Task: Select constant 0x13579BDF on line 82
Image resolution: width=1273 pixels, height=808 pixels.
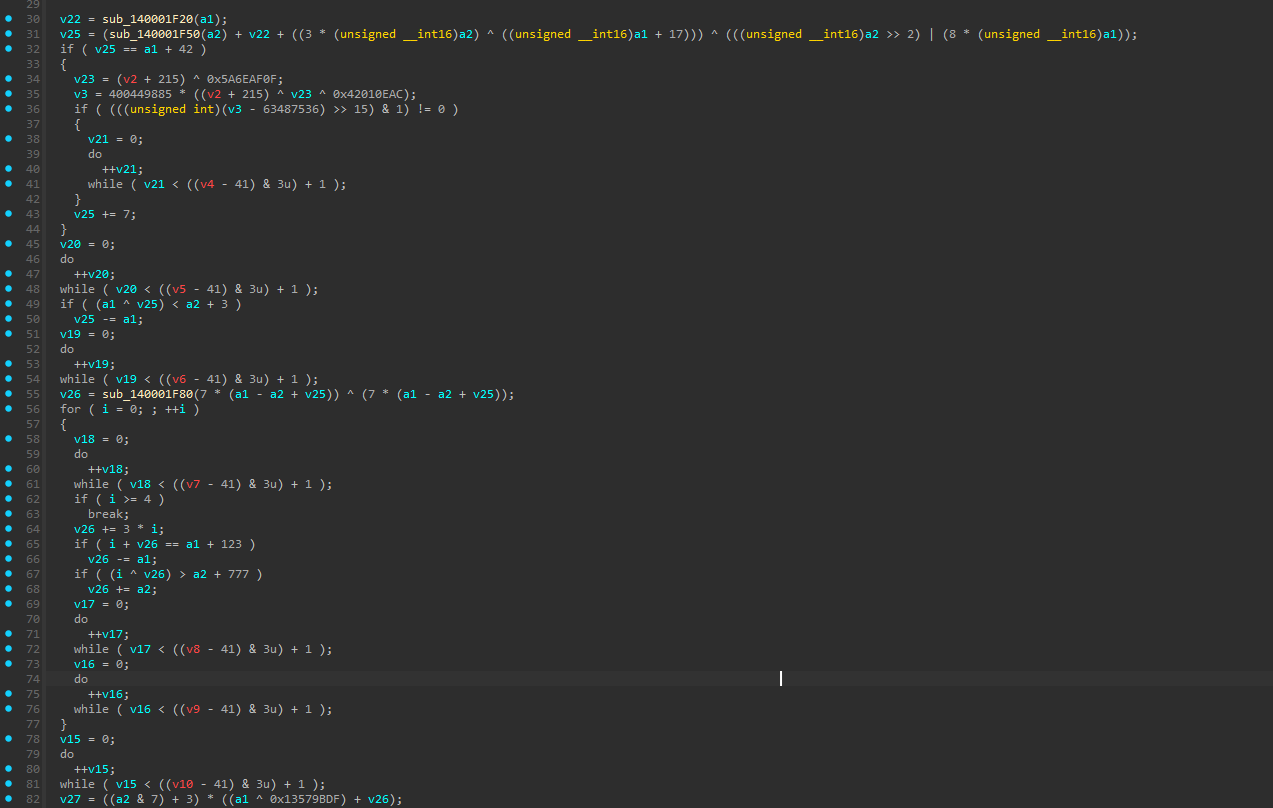Action: point(312,799)
